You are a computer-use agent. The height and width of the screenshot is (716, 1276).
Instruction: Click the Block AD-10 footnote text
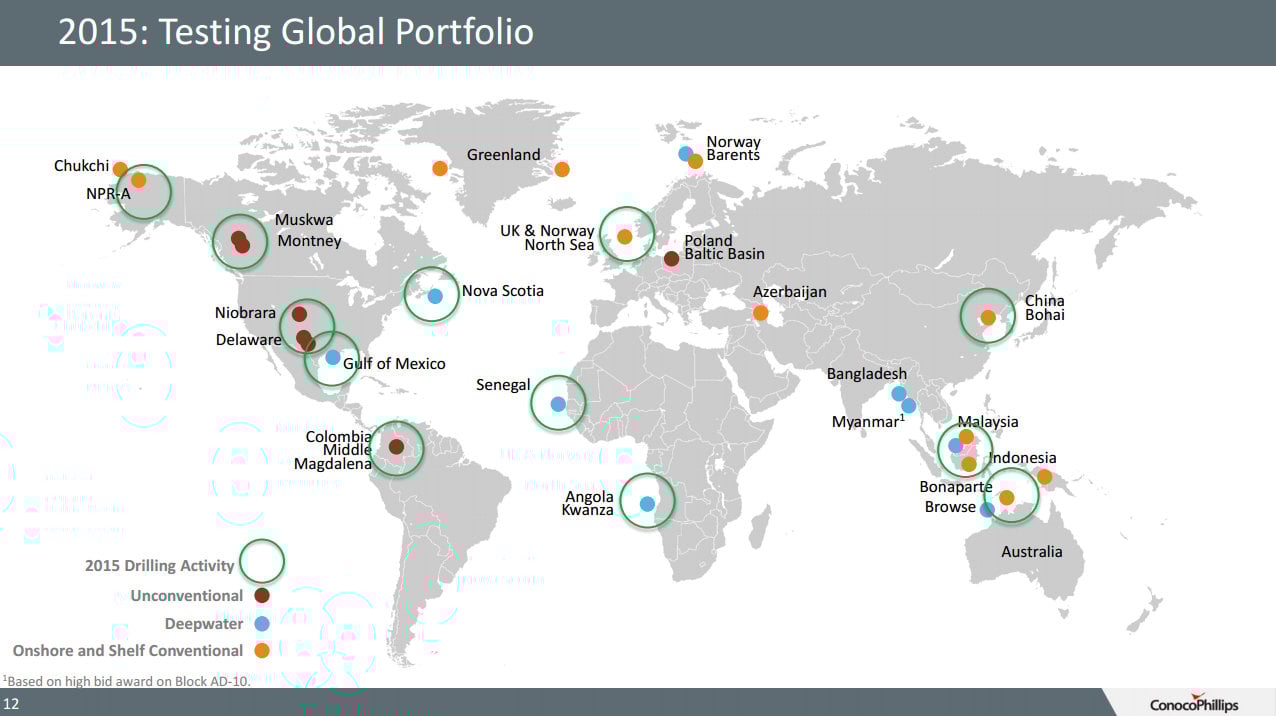click(x=127, y=681)
